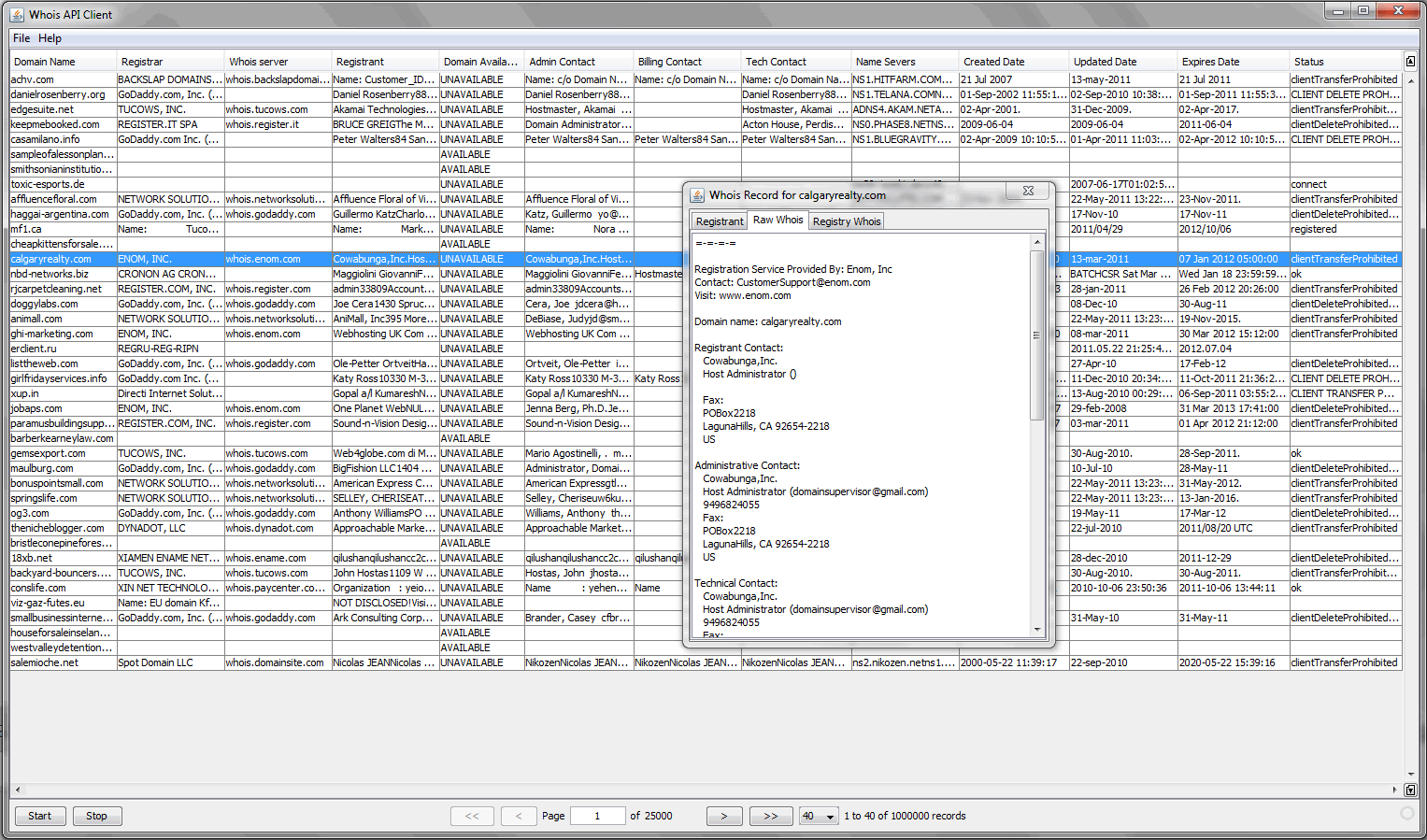
Task: Click the Java icon in the Whois Record dialog title
Action: coord(697,195)
